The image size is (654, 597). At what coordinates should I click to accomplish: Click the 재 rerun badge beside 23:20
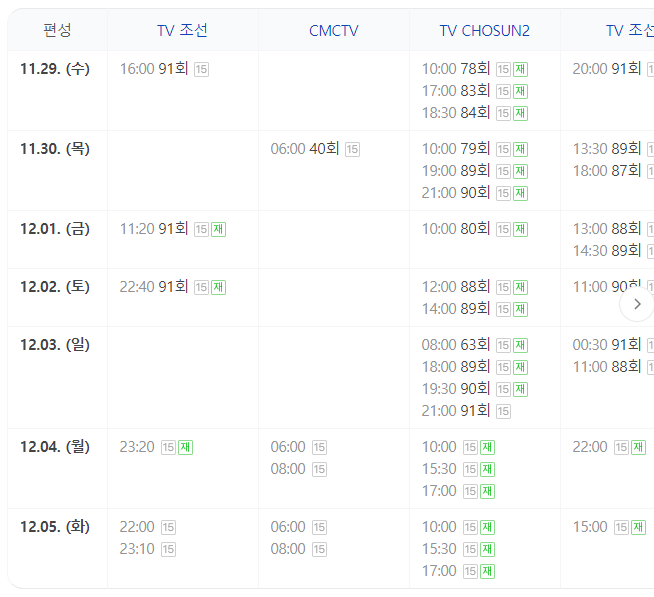coord(186,448)
